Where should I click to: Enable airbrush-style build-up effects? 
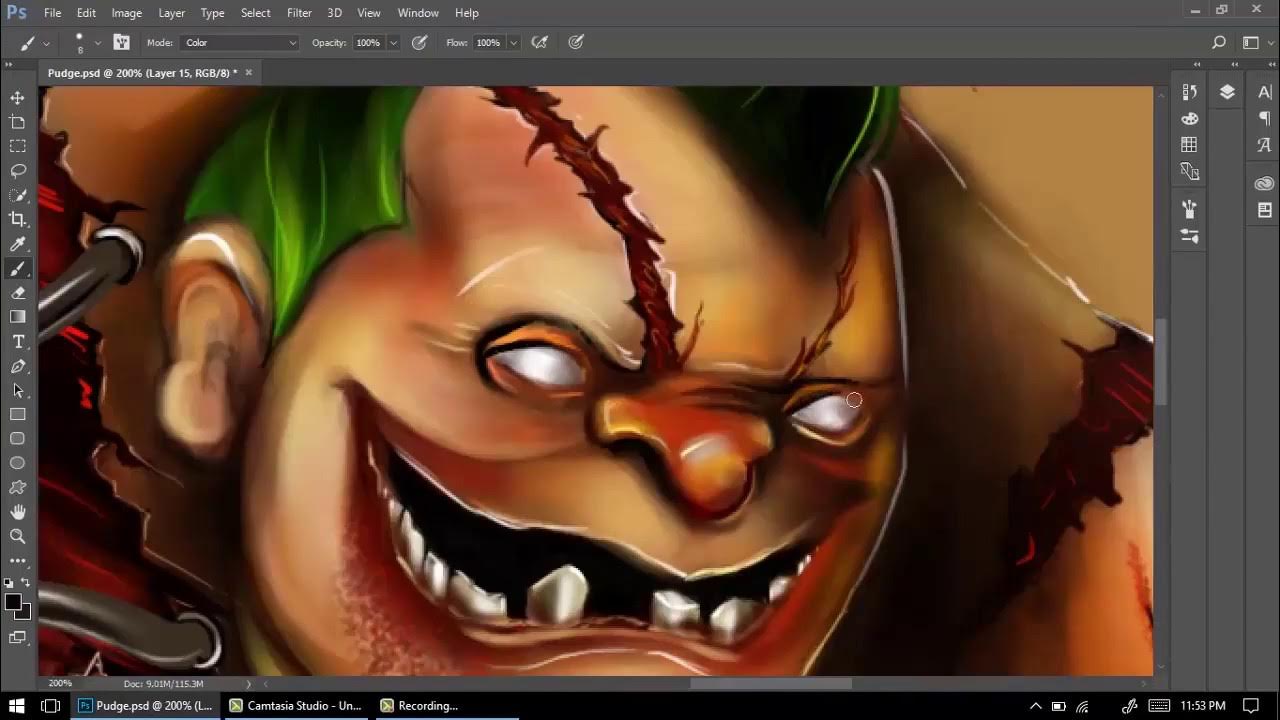point(540,43)
